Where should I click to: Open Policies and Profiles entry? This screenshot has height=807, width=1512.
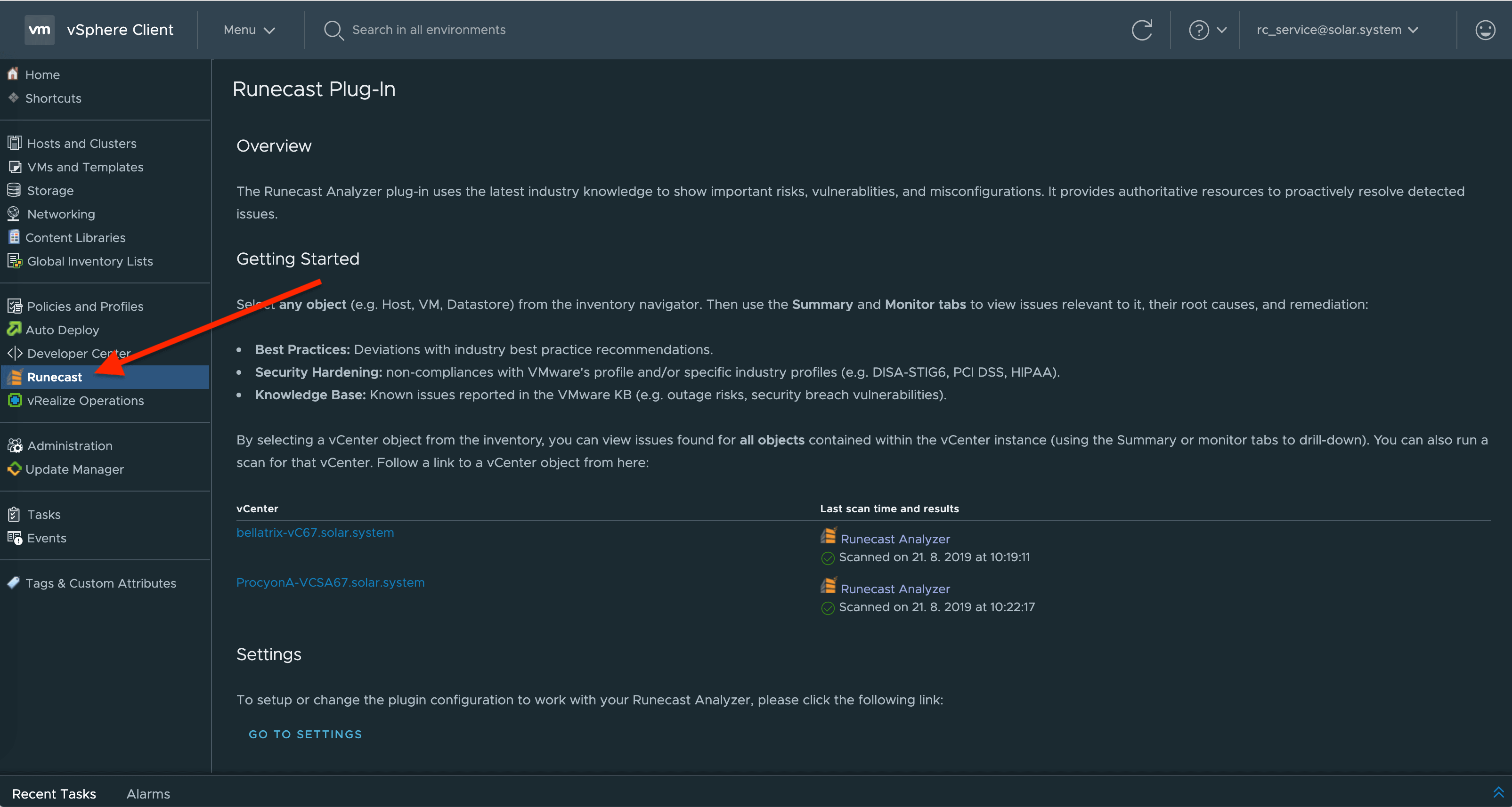(85, 306)
